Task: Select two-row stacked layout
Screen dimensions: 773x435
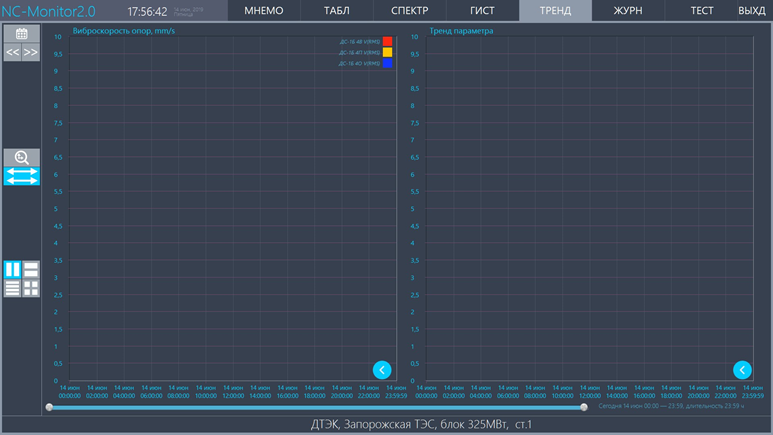Action: tap(31, 269)
